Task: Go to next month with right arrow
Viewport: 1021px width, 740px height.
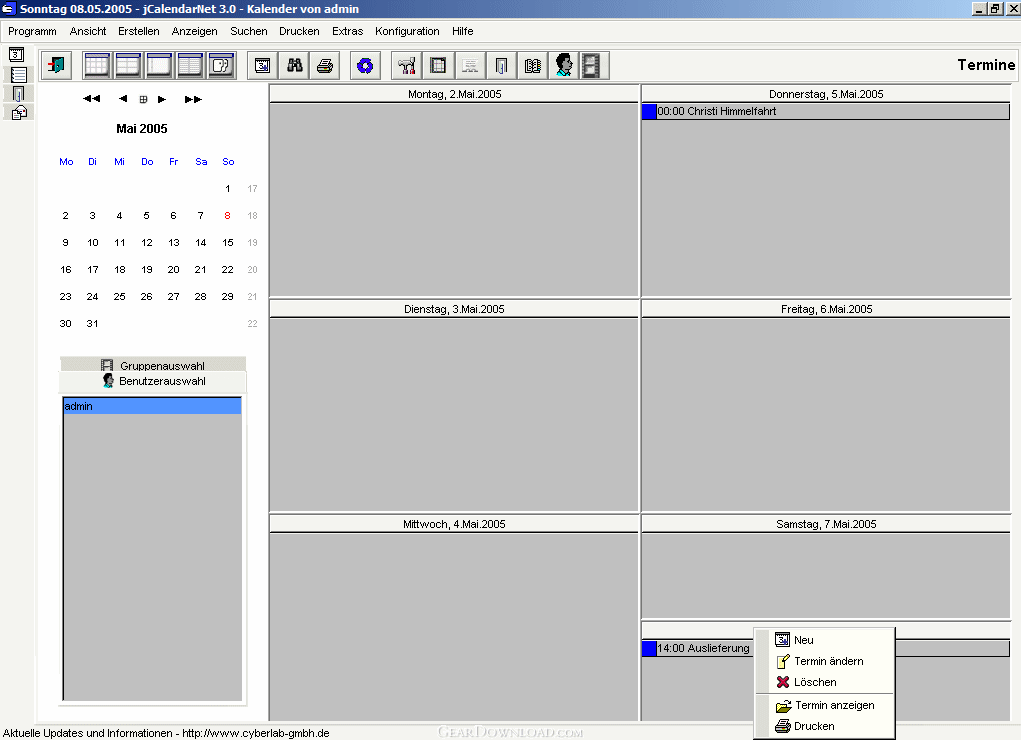Action: 162,99
